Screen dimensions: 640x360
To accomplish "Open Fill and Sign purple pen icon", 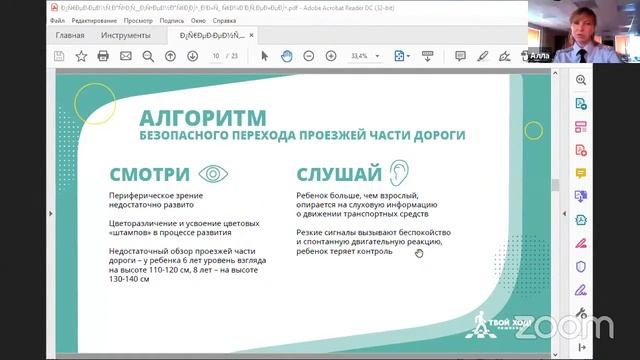I will [x=581, y=290].
